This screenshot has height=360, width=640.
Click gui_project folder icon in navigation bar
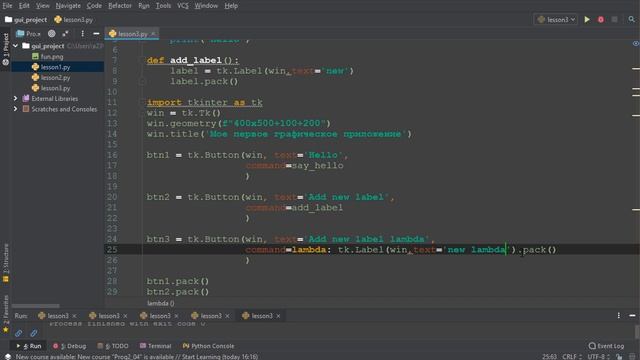coord(8,20)
